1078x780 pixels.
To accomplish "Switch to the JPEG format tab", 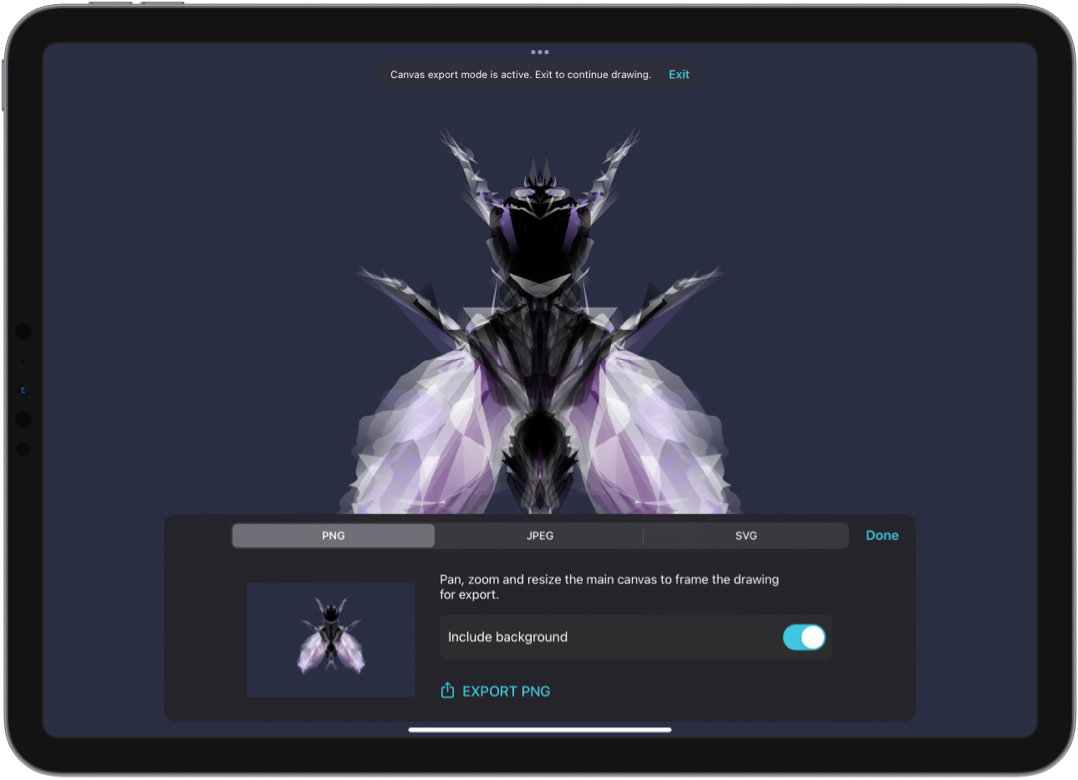I will click(540, 536).
